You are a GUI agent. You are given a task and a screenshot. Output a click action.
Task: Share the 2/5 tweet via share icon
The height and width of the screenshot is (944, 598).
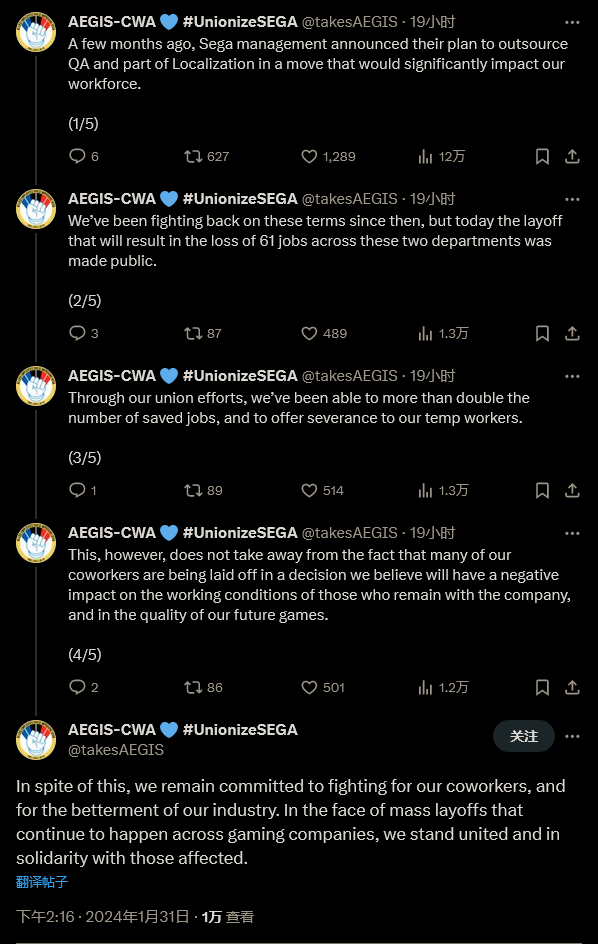pyautogui.click(x=572, y=334)
